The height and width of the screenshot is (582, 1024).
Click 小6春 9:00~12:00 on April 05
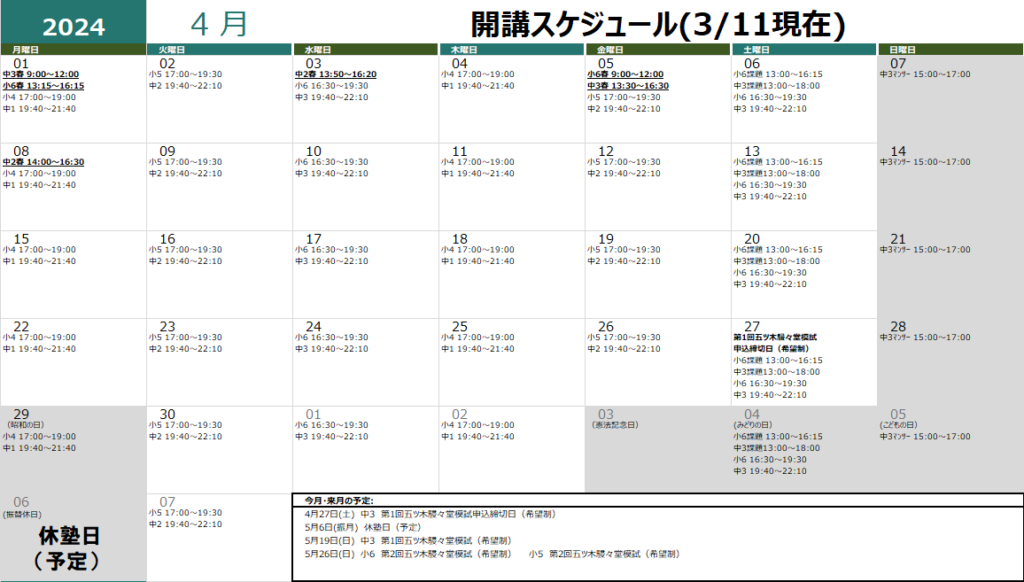625,74
